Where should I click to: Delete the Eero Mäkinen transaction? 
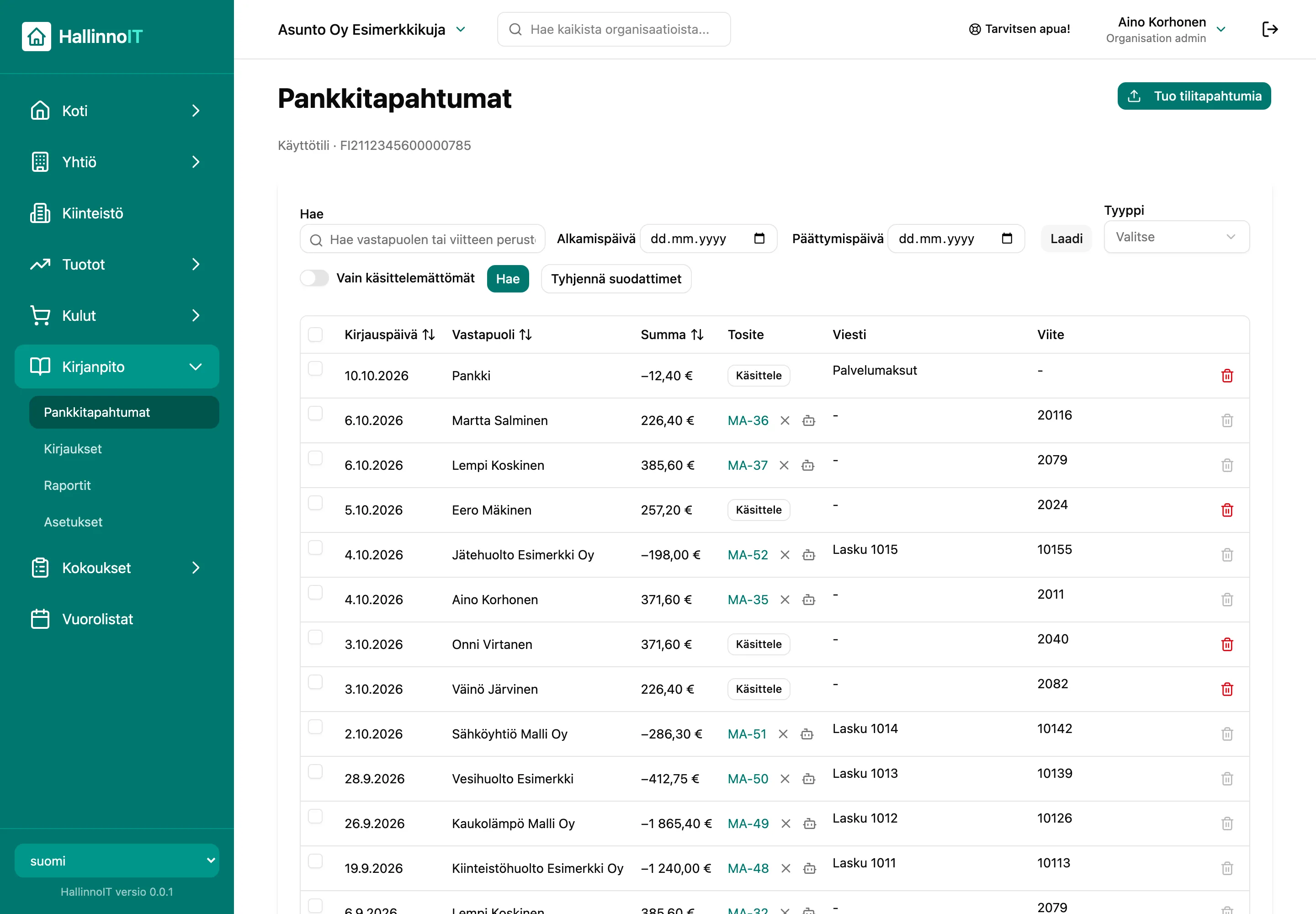click(x=1226, y=510)
